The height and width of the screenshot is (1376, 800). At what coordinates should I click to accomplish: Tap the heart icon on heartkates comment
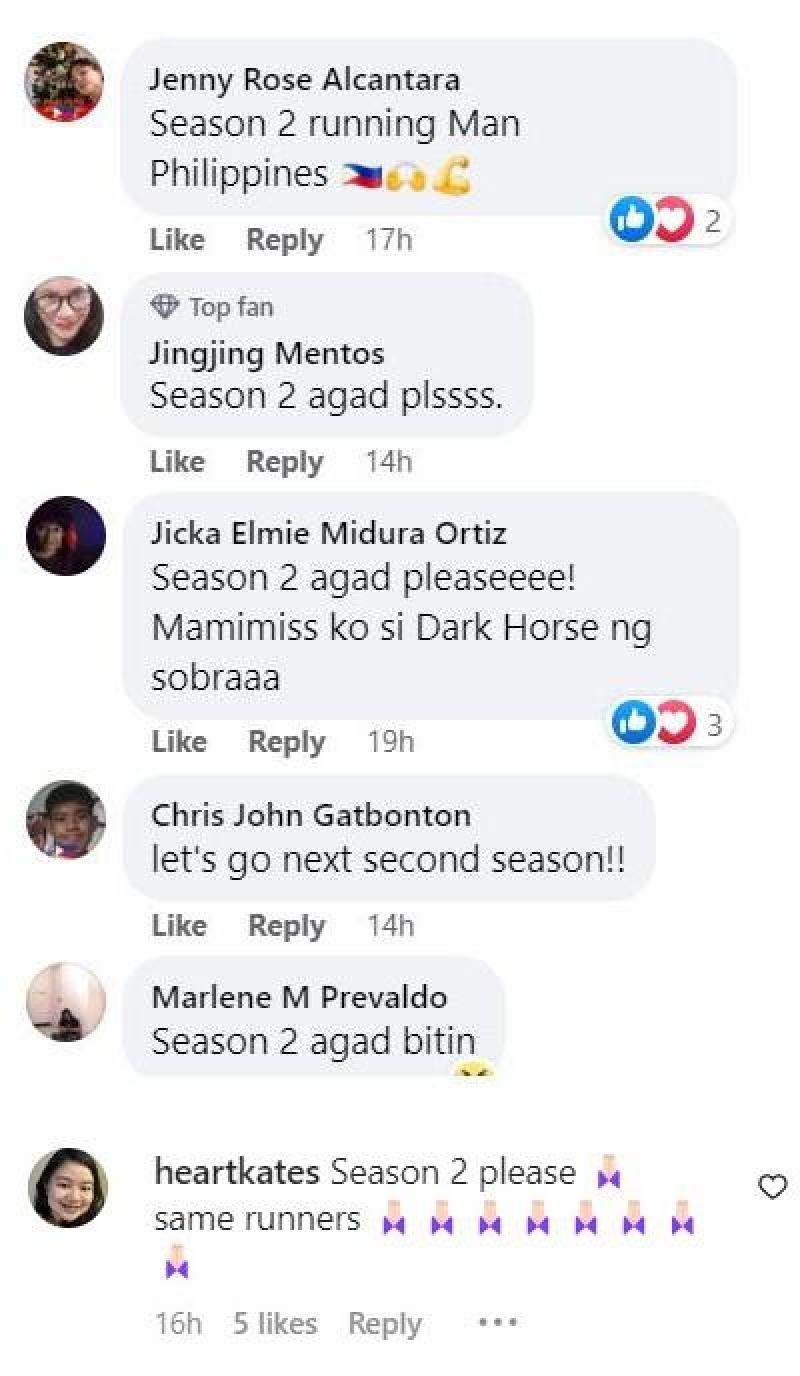tap(772, 1187)
